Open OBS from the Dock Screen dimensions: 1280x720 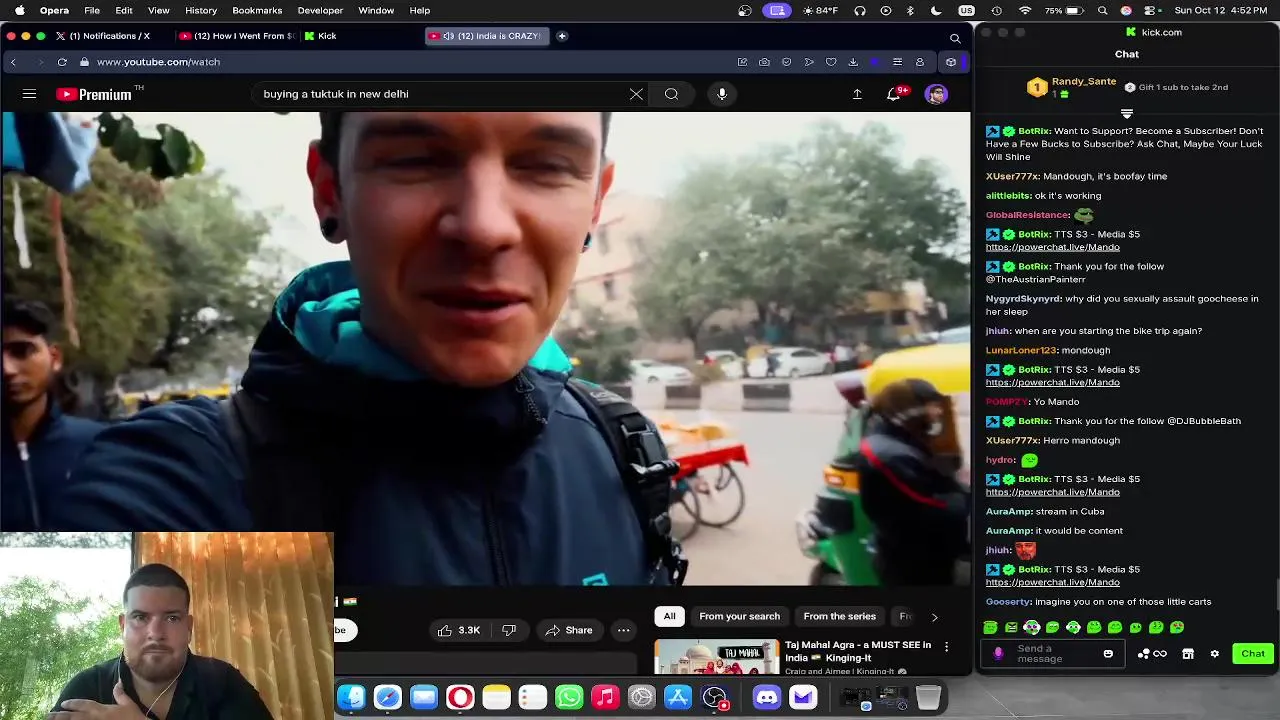click(715, 697)
